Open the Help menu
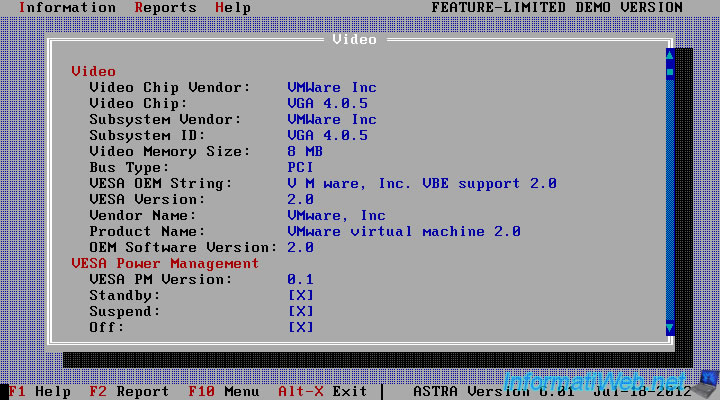The width and height of the screenshot is (720, 400). tap(233, 8)
